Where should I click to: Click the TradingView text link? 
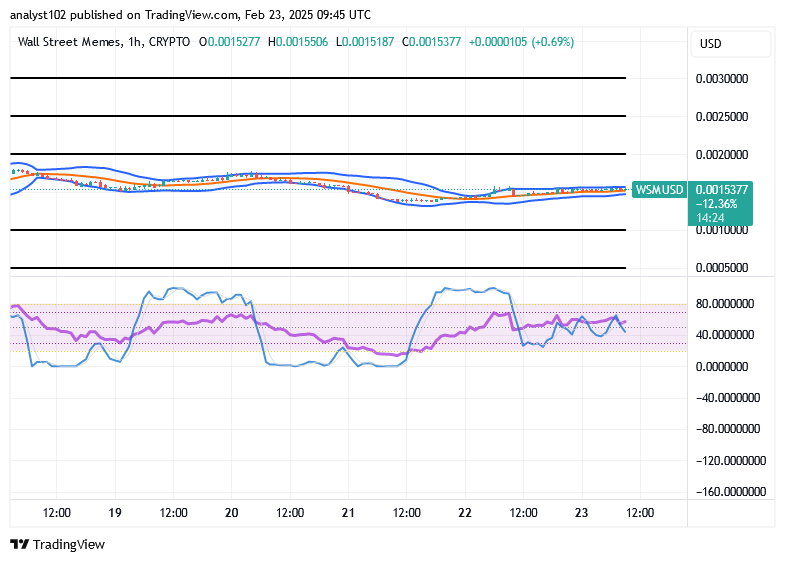[69, 544]
